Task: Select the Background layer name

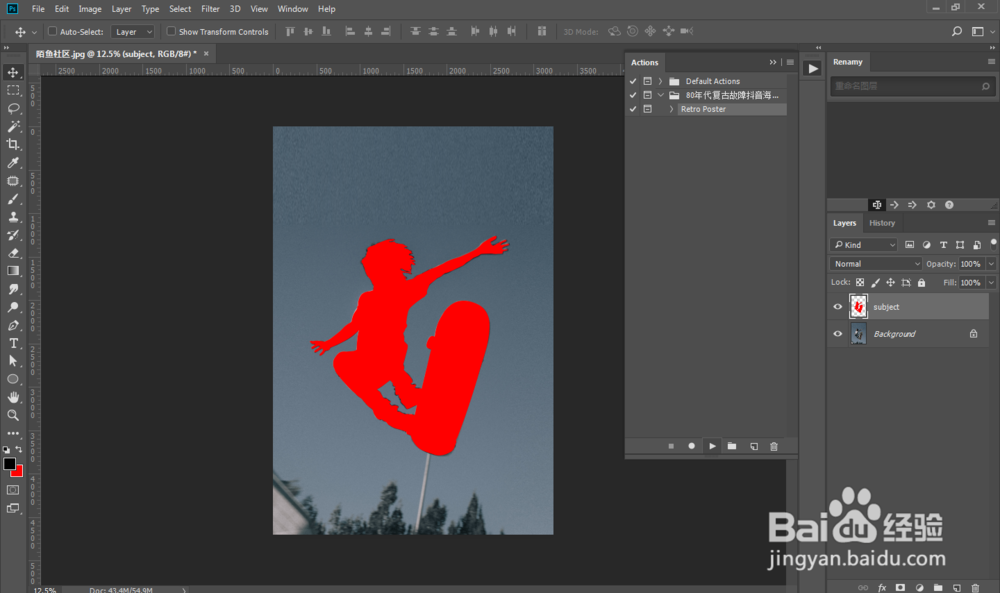Action: [x=894, y=334]
